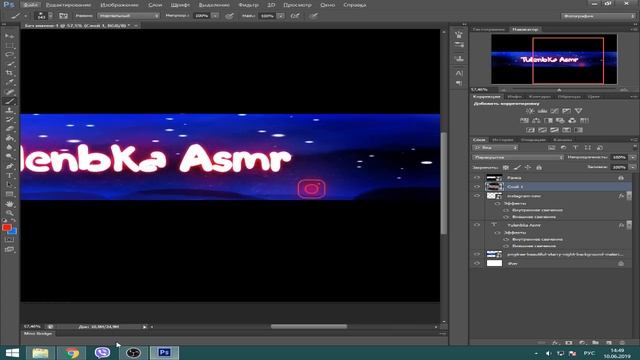Add a Levels adjustment layer
Viewport: 640px width, 360px height.
(x=542, y=111)
